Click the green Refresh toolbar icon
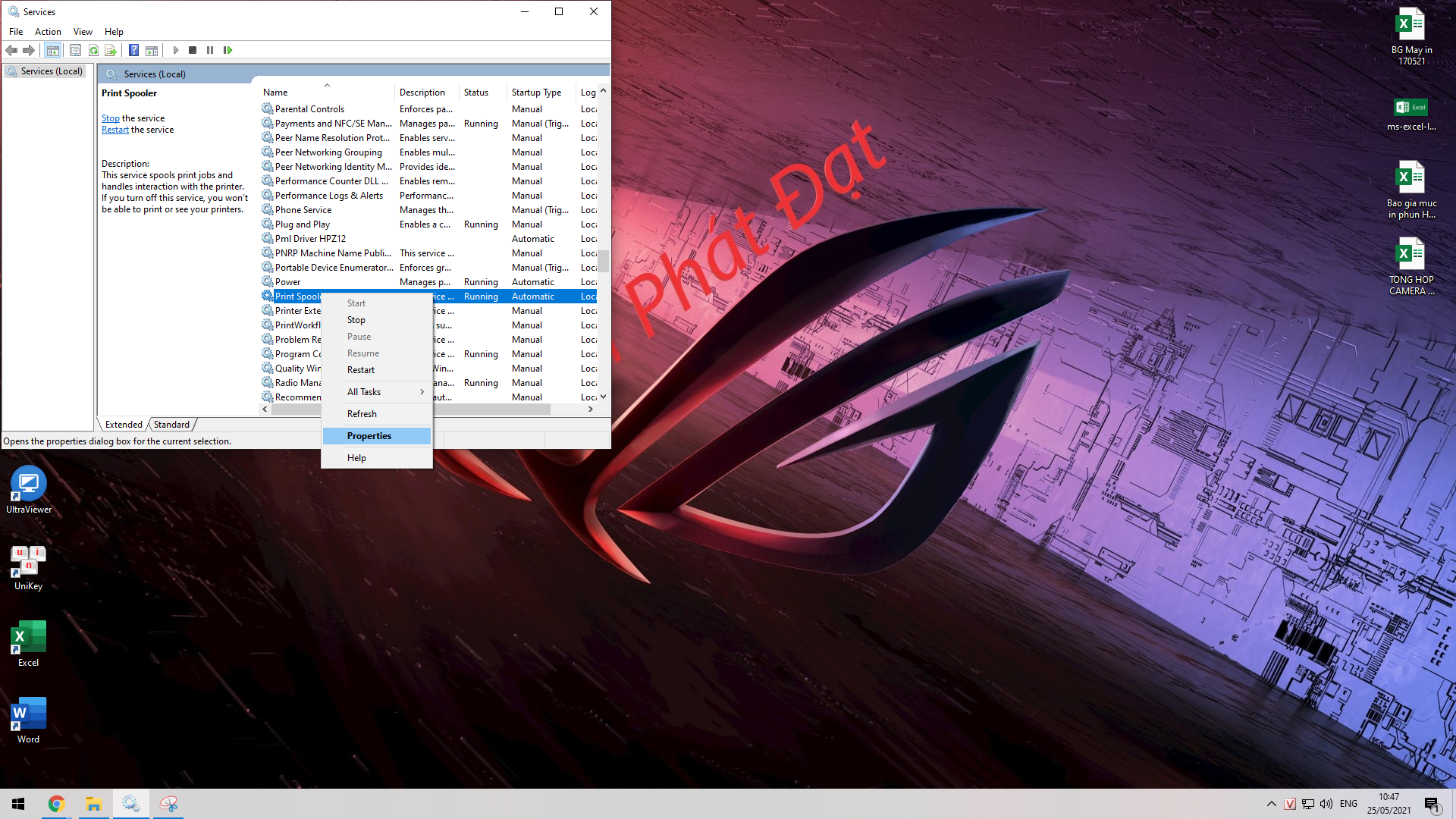This screenshot has height=819, width=1456. [x=93, y=50]
